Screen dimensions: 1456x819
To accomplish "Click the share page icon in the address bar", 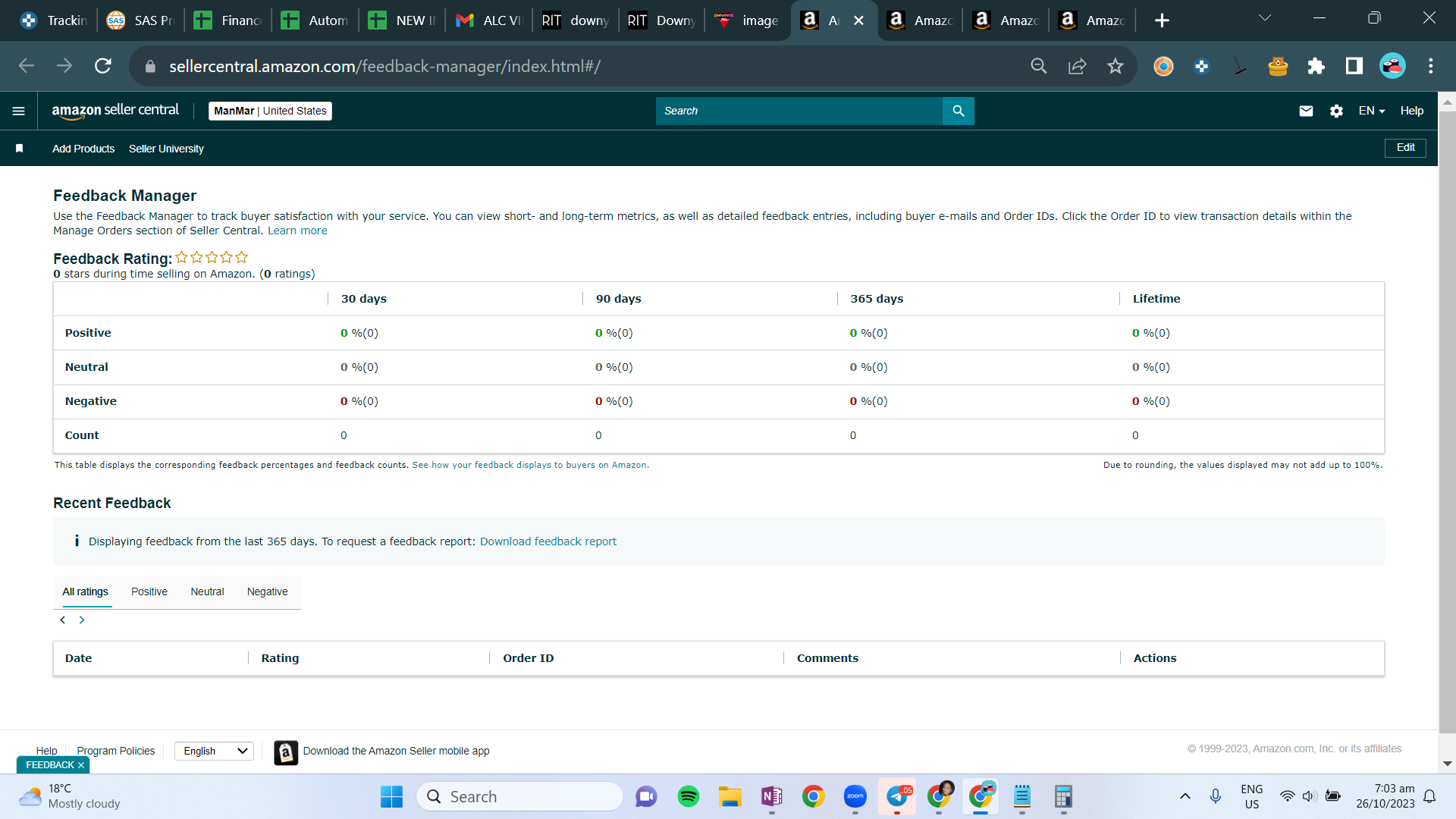I will pyautogui.click(x=1077, y=66).
